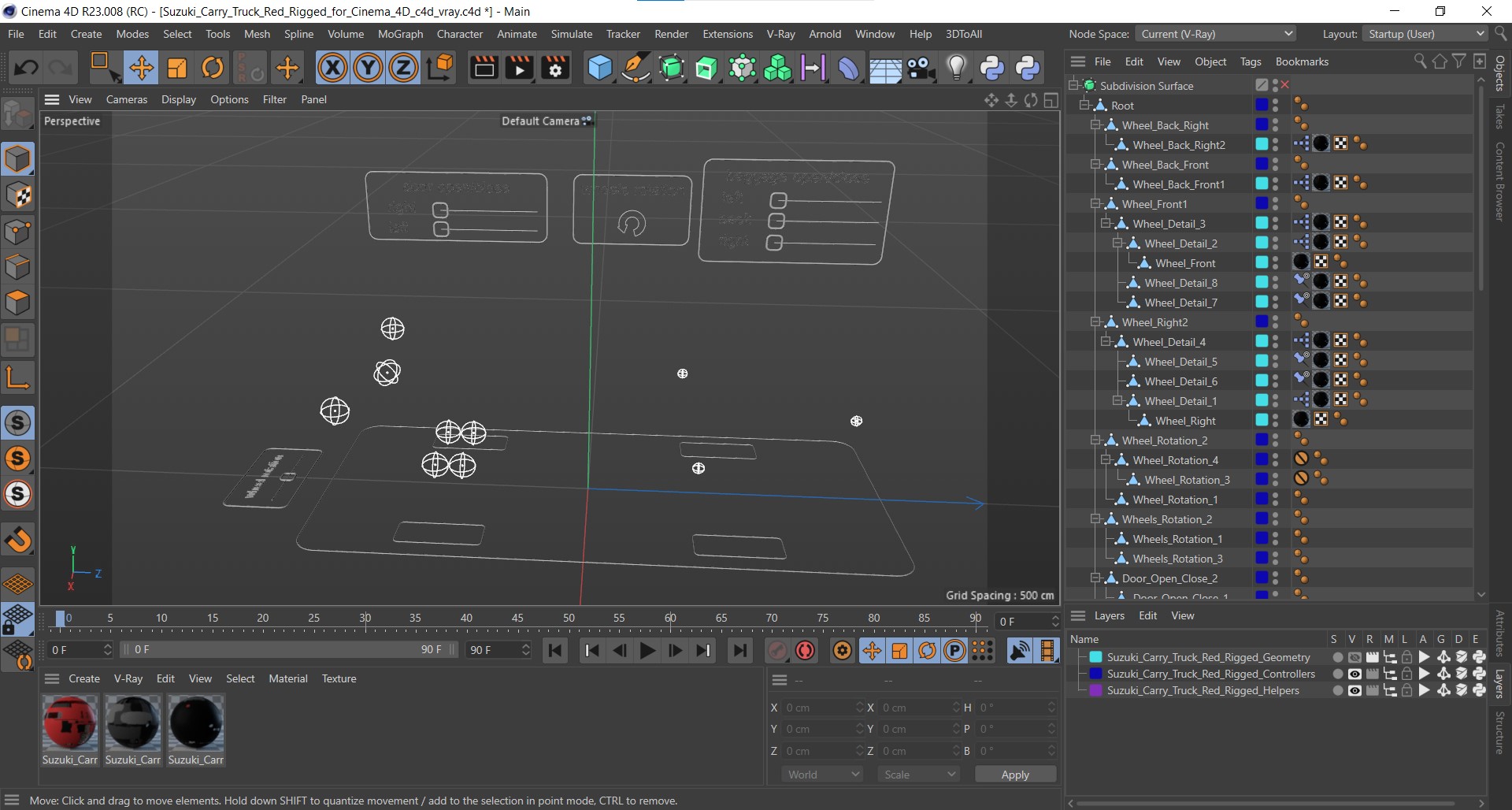
Task: Go to end of animation
Action: pos(740,651)
